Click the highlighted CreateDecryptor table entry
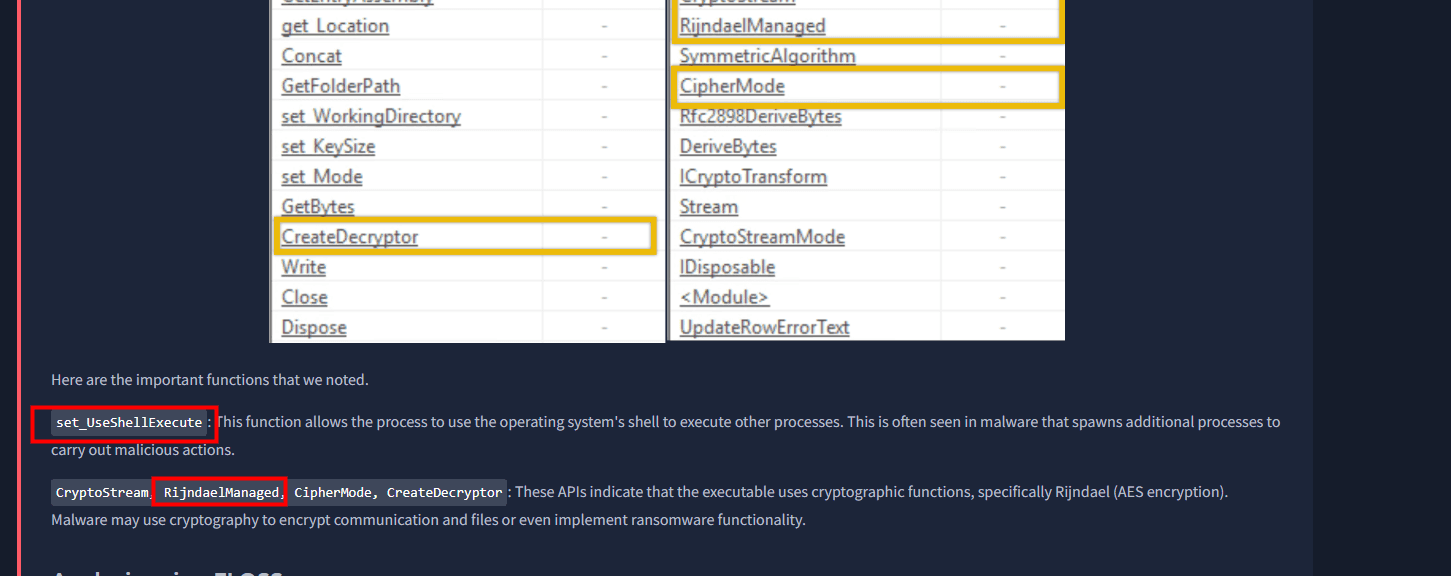Image resolution: width=1451 pixels, height=576 pixels. point(350,237)
